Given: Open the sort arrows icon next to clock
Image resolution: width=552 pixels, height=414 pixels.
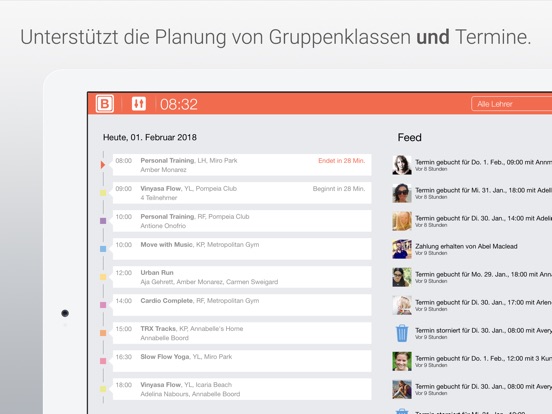Looking at the screenshot, I should (x=139, y=104).
